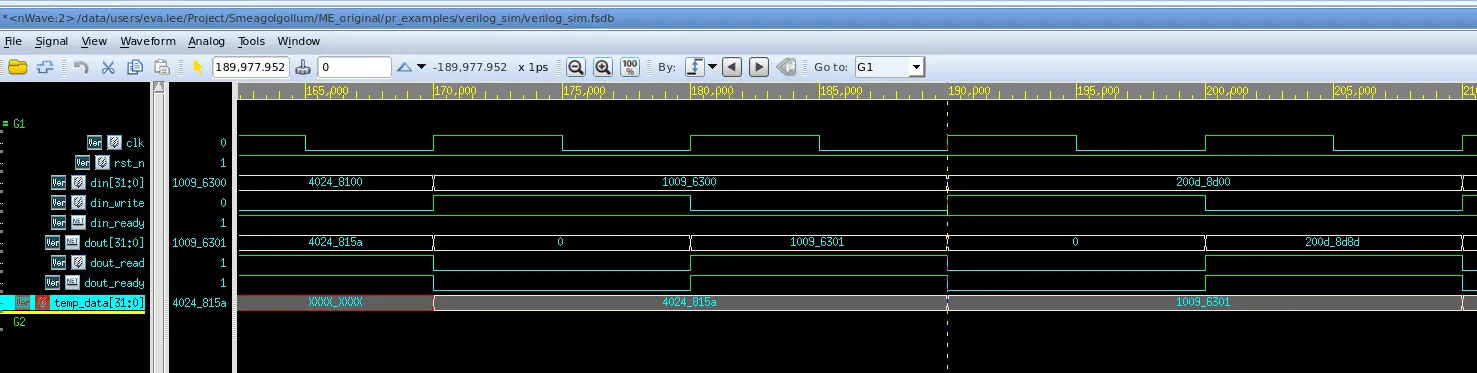Viewport: 1477px width, 373px height.
Task: Open the Signal menu
Action: pyautogui.click(x=52, y=41)
